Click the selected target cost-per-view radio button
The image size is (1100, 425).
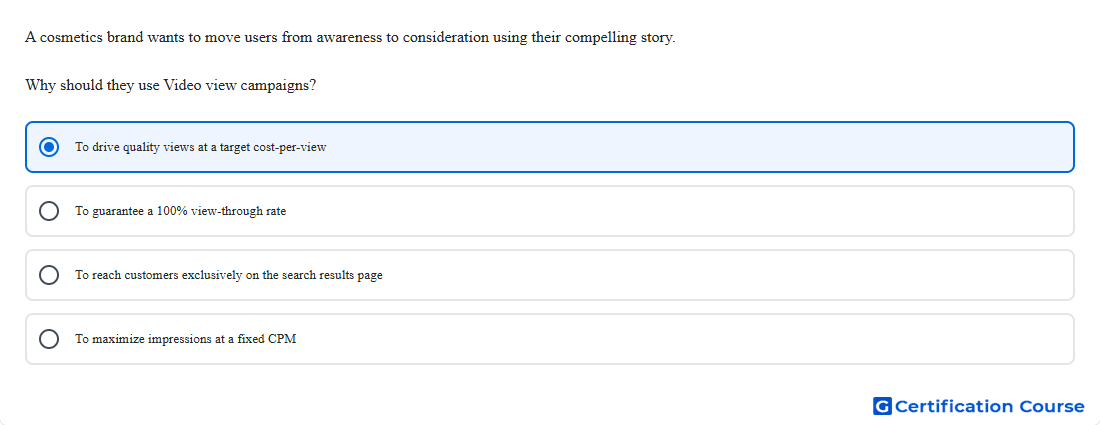tap(49, 147)
